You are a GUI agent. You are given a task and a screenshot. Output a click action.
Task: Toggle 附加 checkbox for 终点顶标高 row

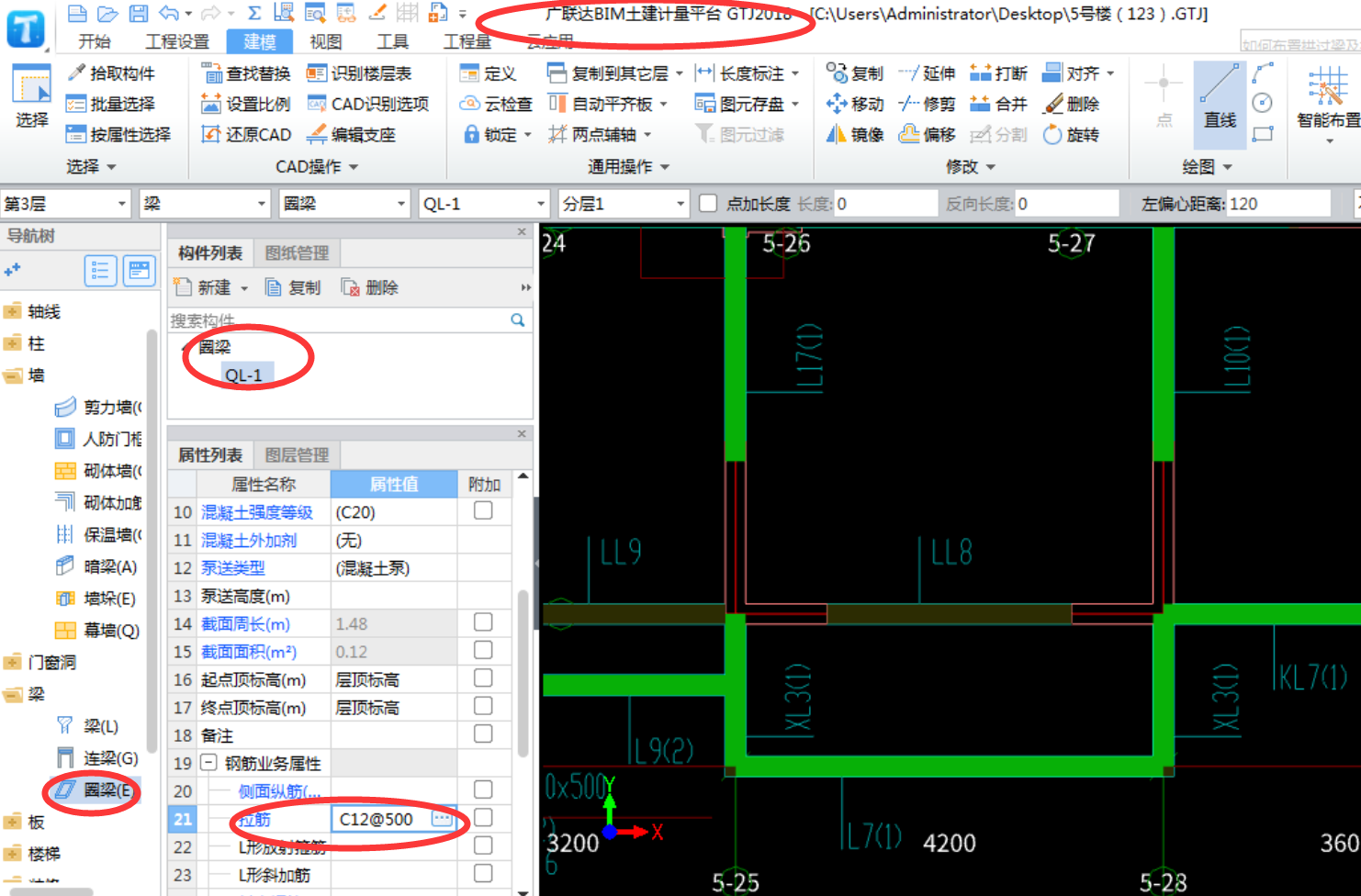[483, 706]
